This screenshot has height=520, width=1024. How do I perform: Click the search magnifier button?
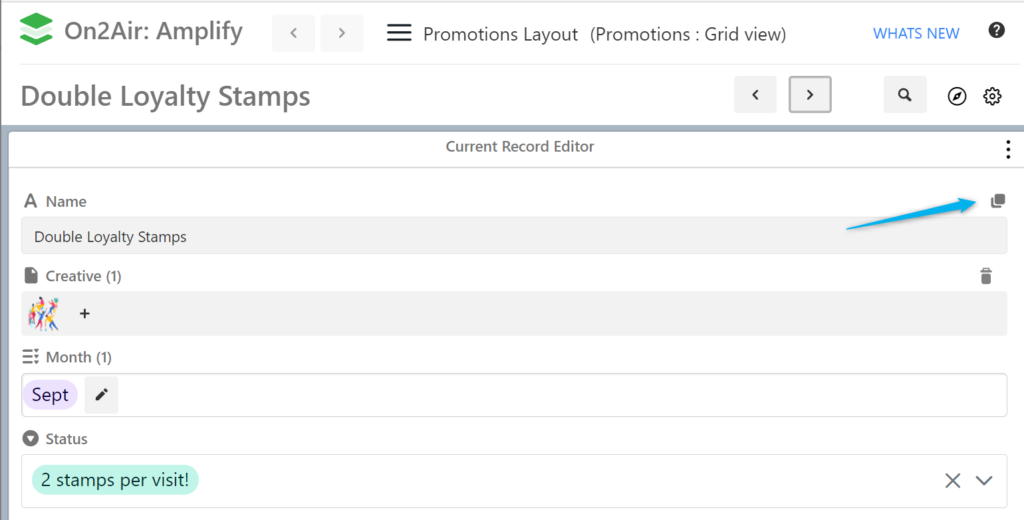click(905, 95)
